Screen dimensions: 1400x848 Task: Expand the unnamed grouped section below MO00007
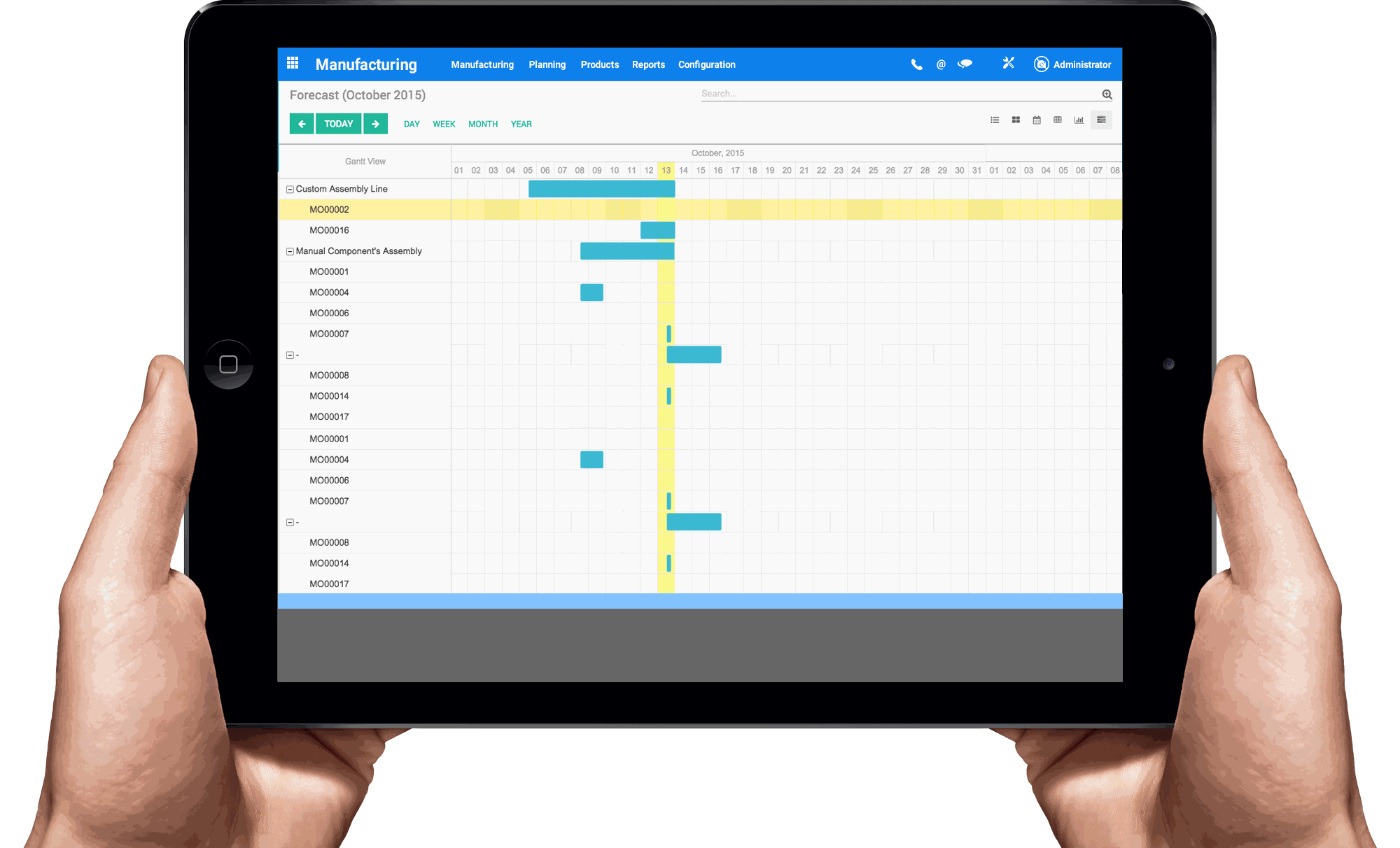point(290,354)
